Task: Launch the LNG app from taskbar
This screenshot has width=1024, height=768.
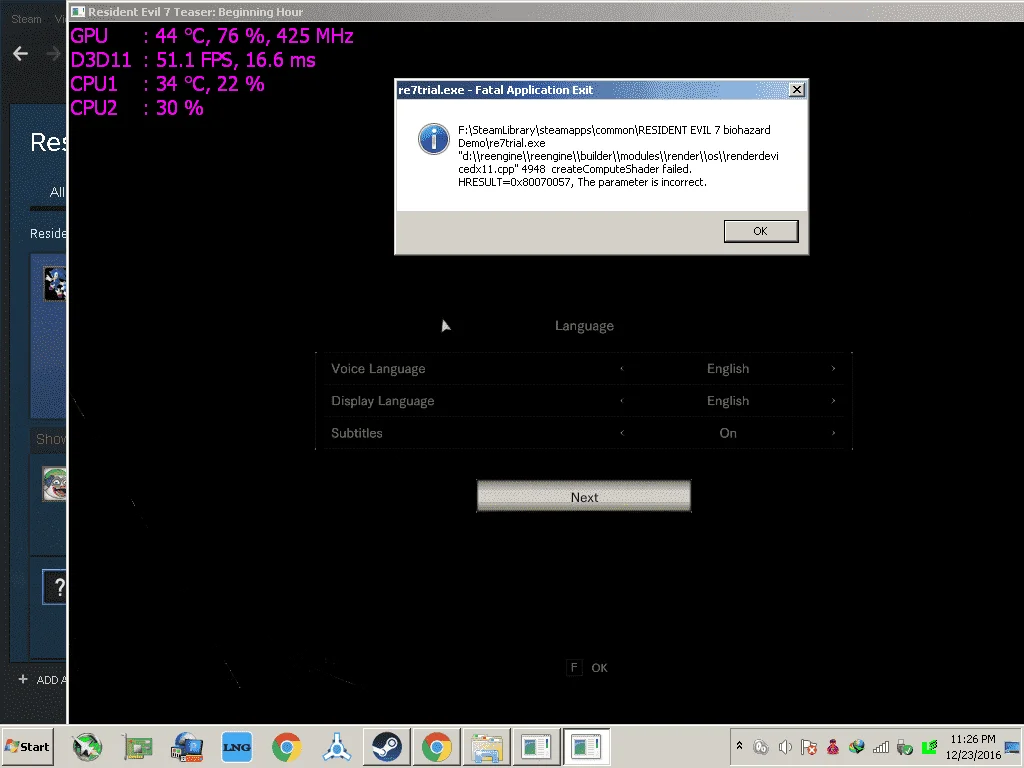Action: click(x=236, y=747)
